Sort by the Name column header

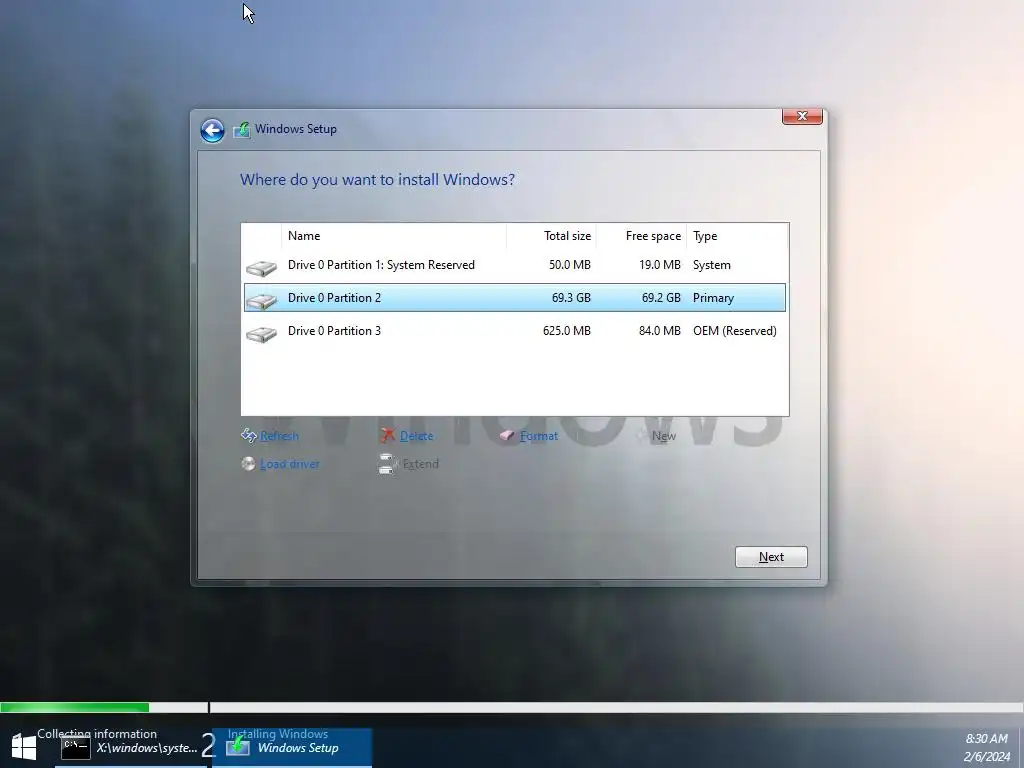[394, 236]
